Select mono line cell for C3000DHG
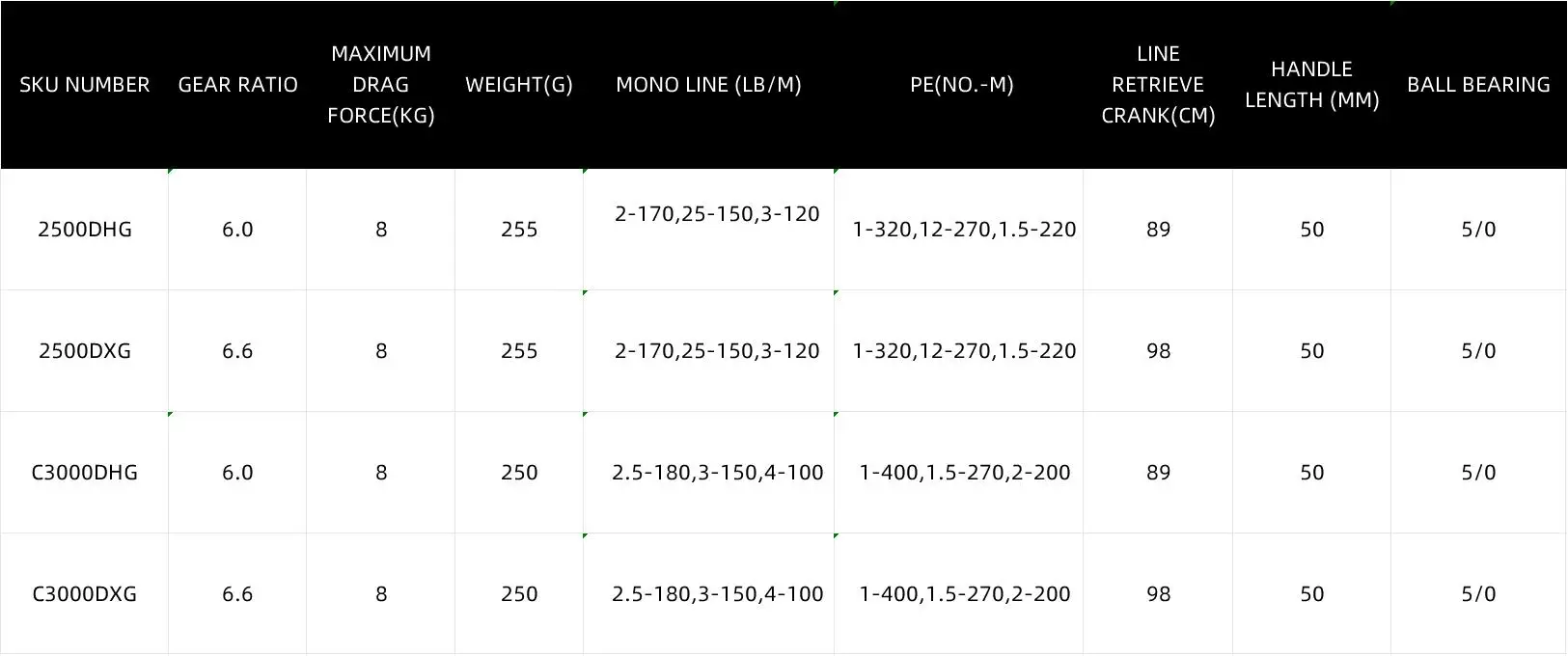 tap(708, 473)
